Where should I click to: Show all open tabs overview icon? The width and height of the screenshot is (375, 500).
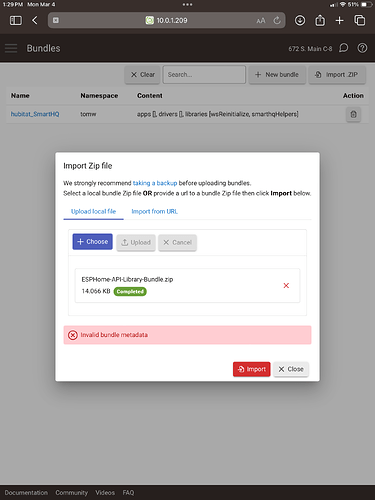pyautogui.click(x=360, y=21)
